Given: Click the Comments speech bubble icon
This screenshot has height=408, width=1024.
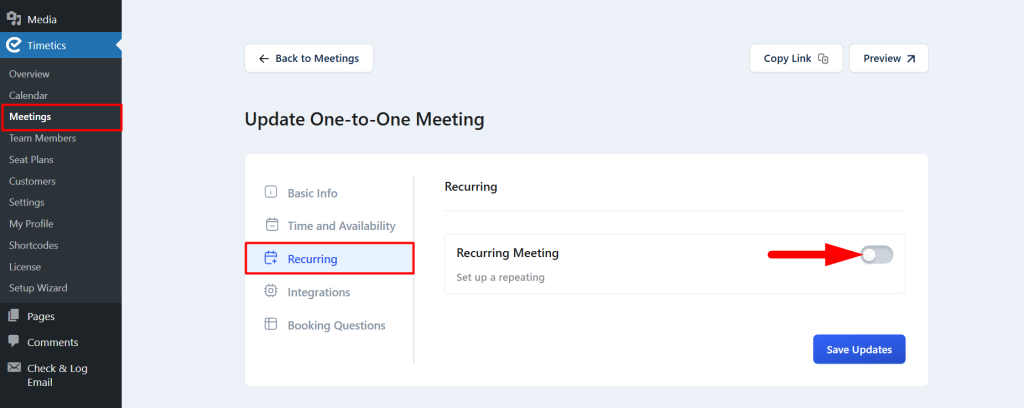Looking at the screenshot, I should (x=14, y=341).
